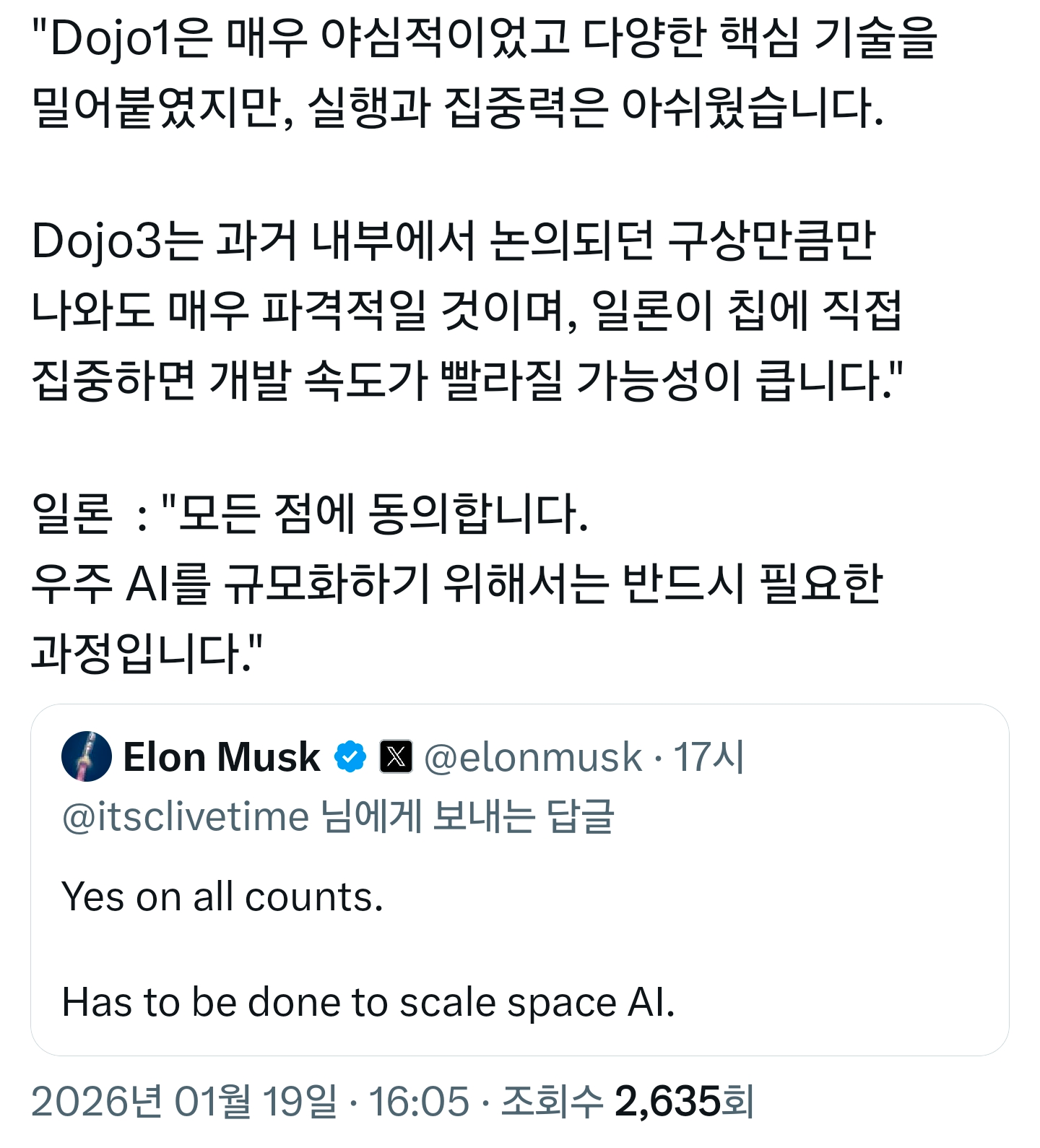Click the 님에게 보내는 답글 reply label

[x=467, y=817]
